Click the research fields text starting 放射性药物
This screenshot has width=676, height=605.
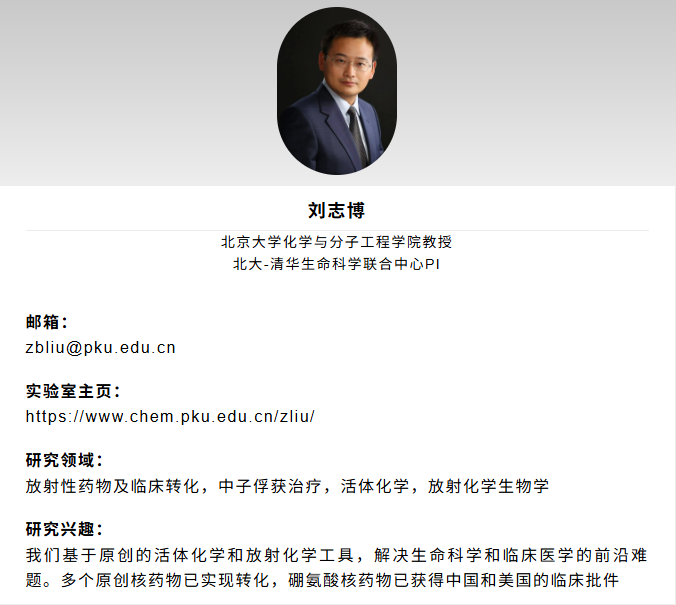(287, 486)
